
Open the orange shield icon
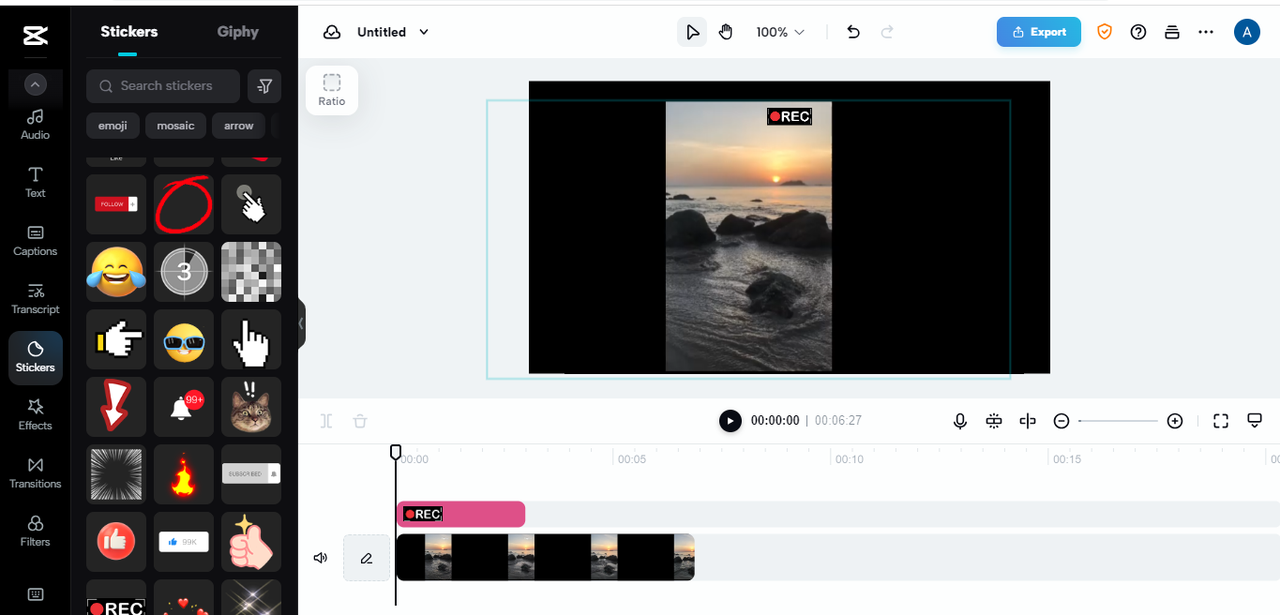(1105, 32)
